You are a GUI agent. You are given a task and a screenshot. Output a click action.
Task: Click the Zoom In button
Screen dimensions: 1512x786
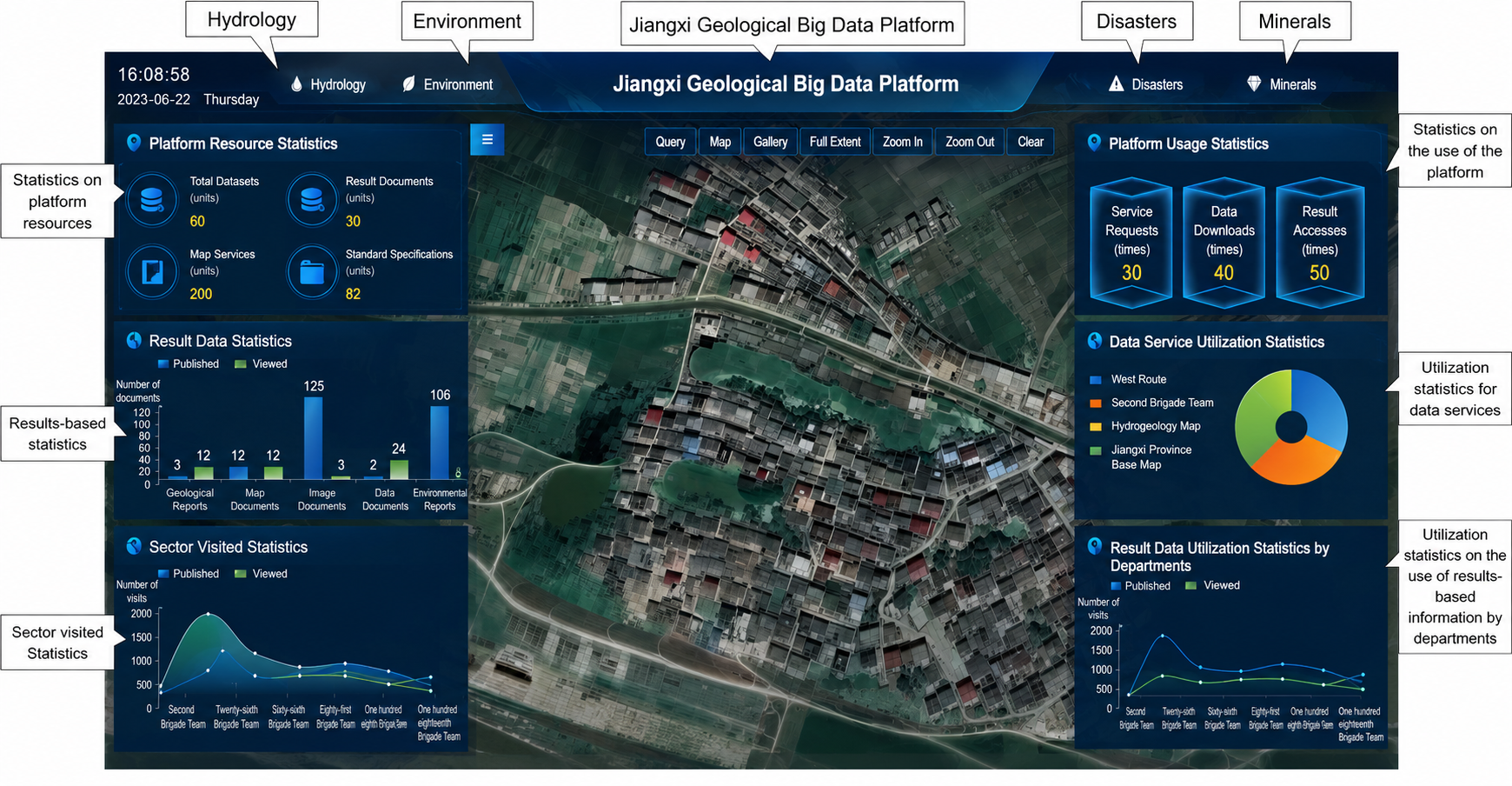[x=903, y=142]
